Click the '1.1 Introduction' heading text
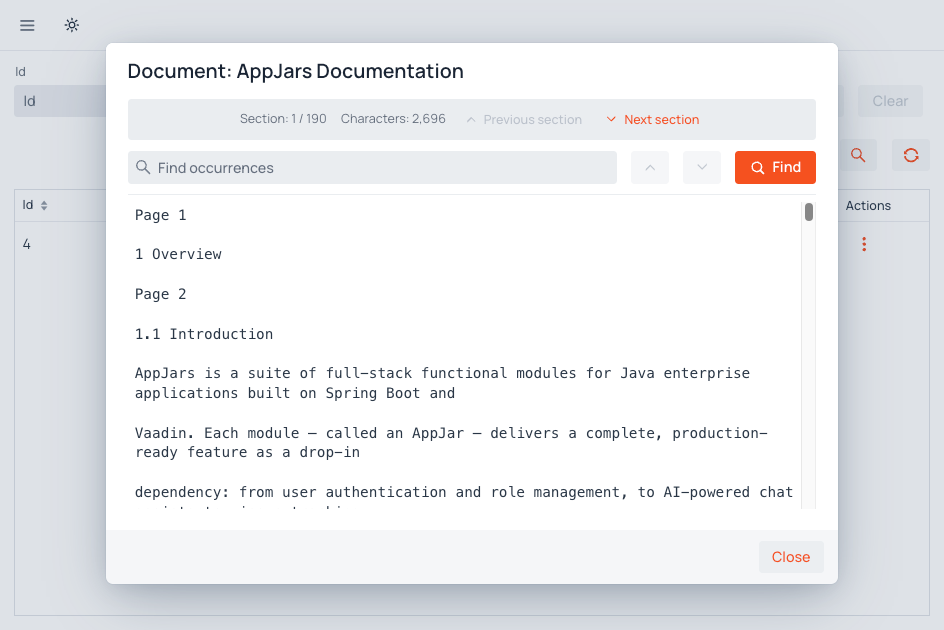Image resolution: width=944 pixels, height=630 pixels. (x=204, y=334)
